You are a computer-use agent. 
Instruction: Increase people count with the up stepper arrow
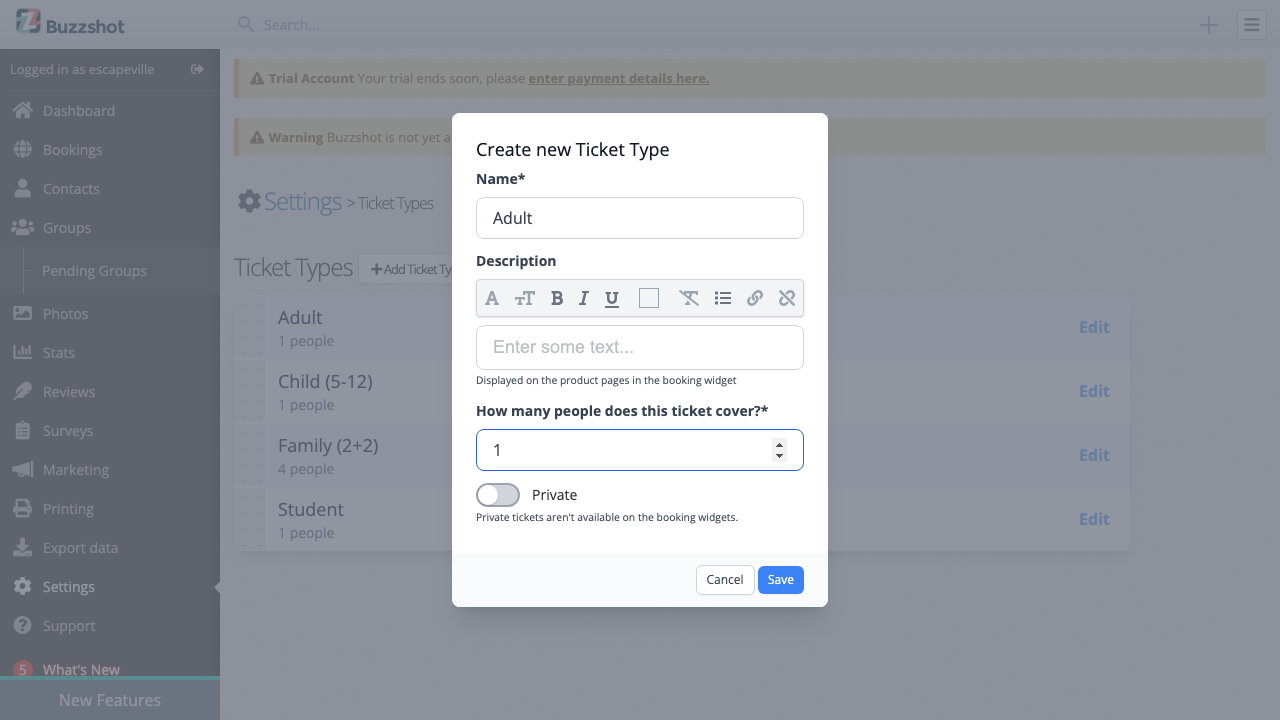pyautogui.click(x=779, y=444)
